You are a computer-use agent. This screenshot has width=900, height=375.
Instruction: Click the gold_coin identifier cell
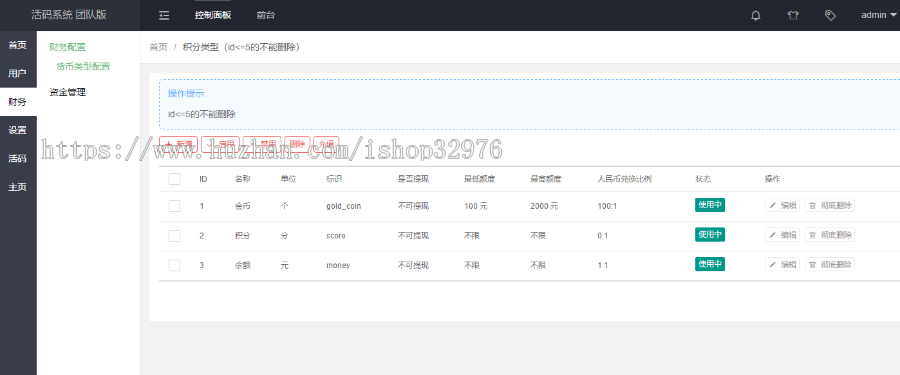[344, 206]
